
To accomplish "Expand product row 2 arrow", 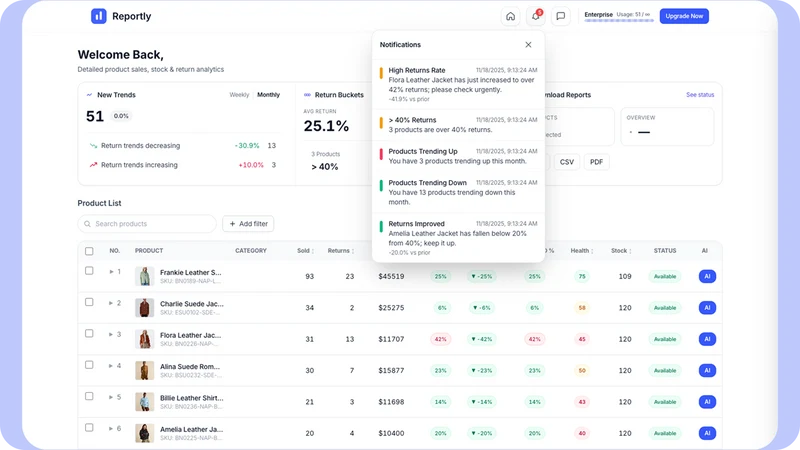I will (111, 303).
